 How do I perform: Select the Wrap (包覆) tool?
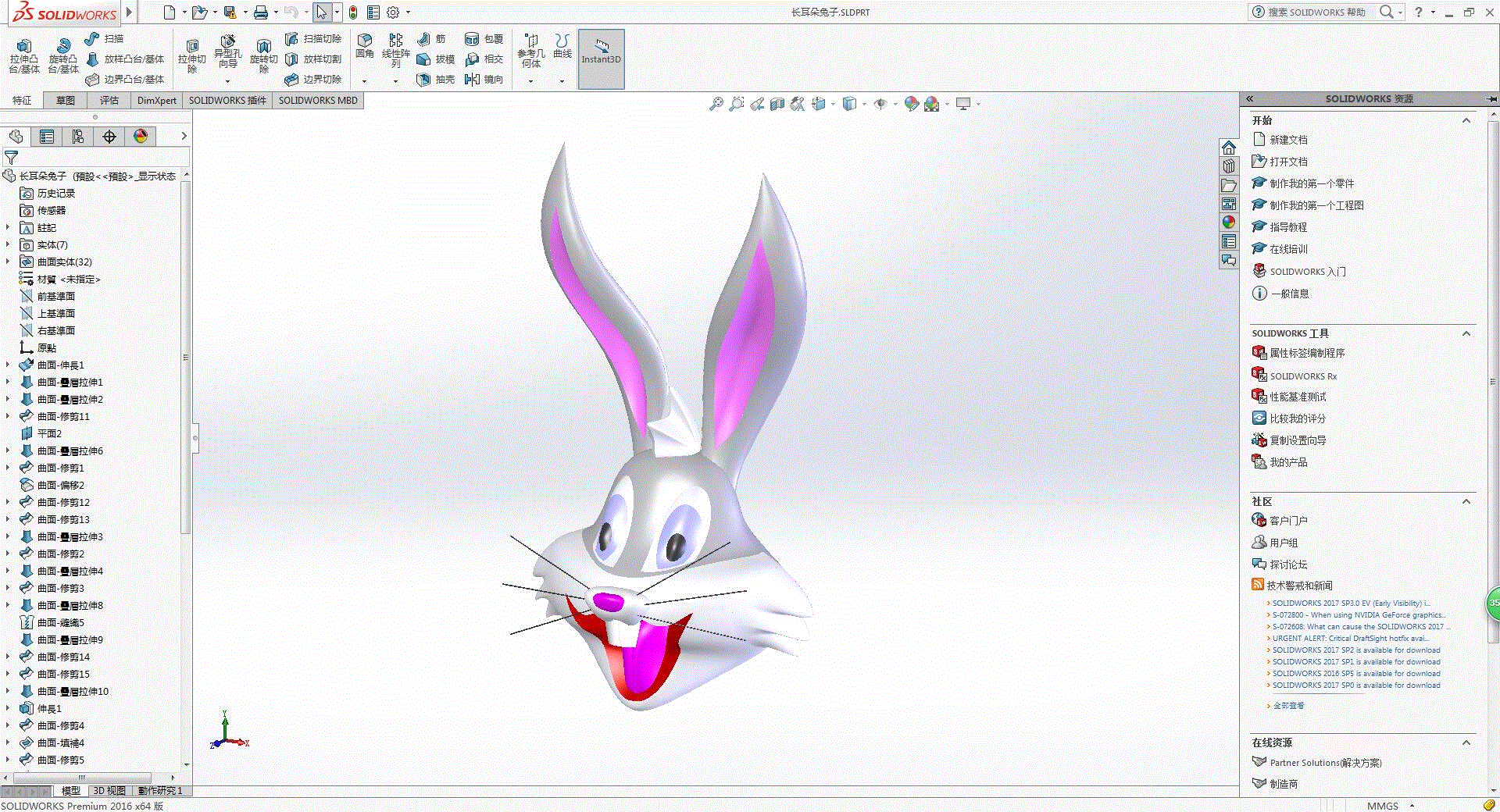pyautogui.click(x=484, y=38)
